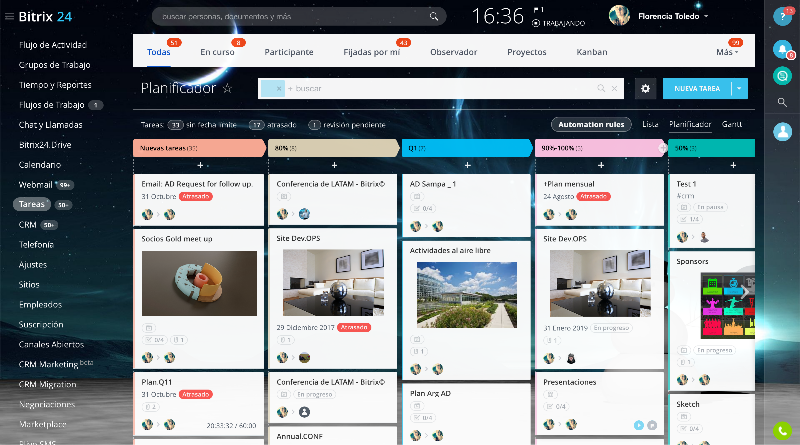
Task: Switch to the Kanban tab
Action: (x=592, y=52)
